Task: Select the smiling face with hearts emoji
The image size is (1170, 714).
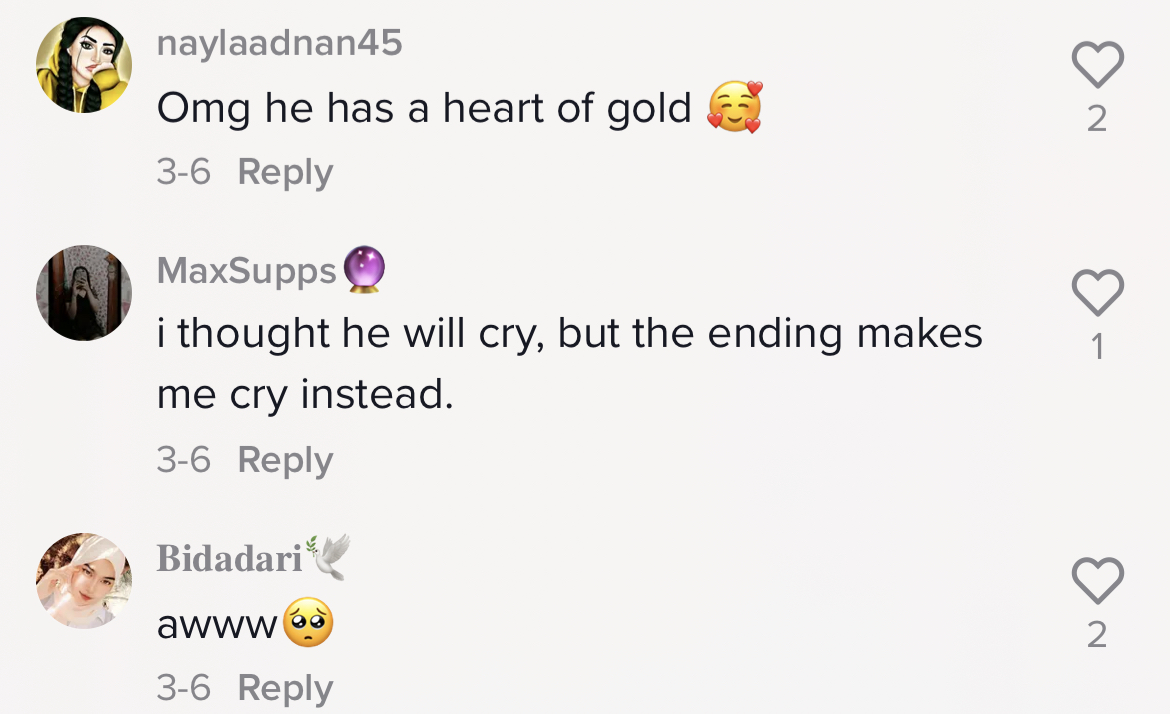Action: (x=734, y=108)
